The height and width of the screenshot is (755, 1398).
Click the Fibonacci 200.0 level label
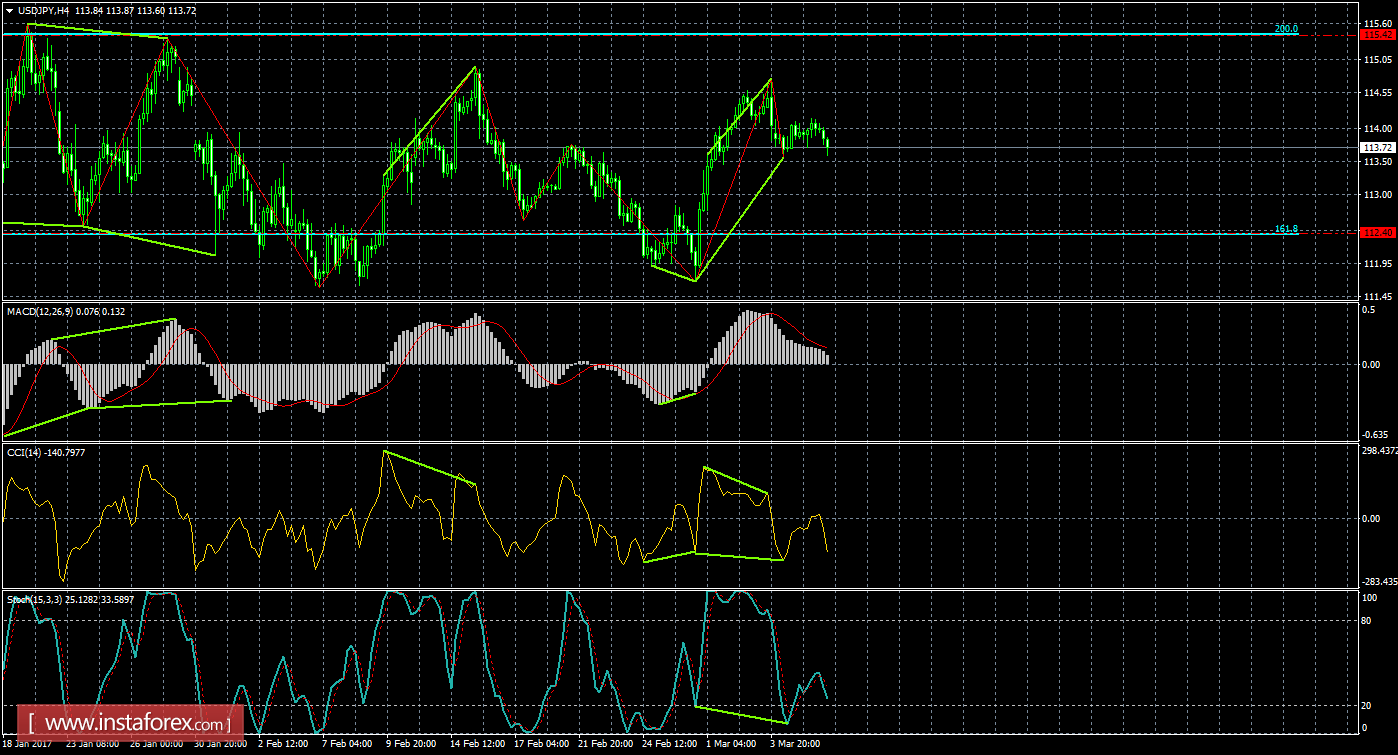1286,29
